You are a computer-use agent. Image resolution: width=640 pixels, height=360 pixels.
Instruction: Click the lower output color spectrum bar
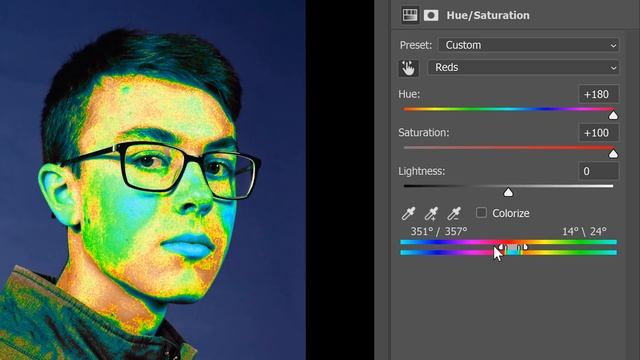tap(508, 253)
